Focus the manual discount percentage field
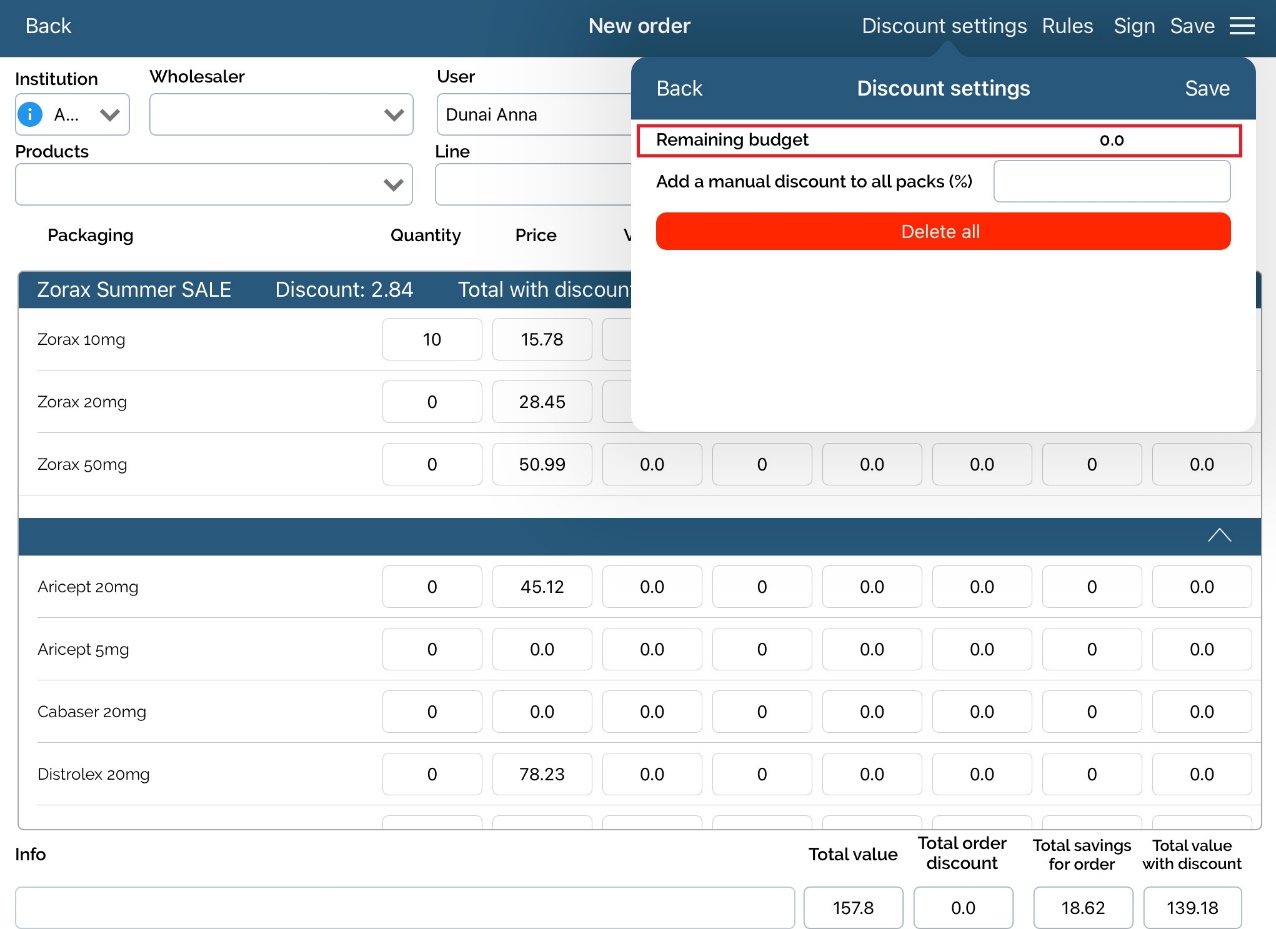The width and height of the screenshot is (1276, 929). 1111,181
